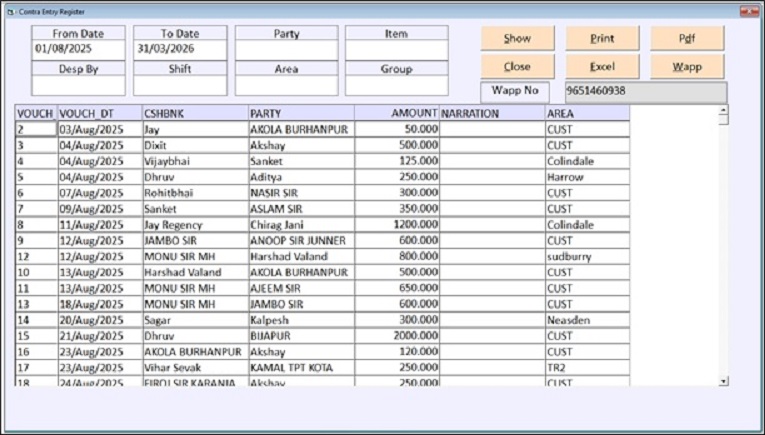Image resolution: width=765 pixels, height=435 pixels.
Task: Focus the Item filter field
Action: 397,50
